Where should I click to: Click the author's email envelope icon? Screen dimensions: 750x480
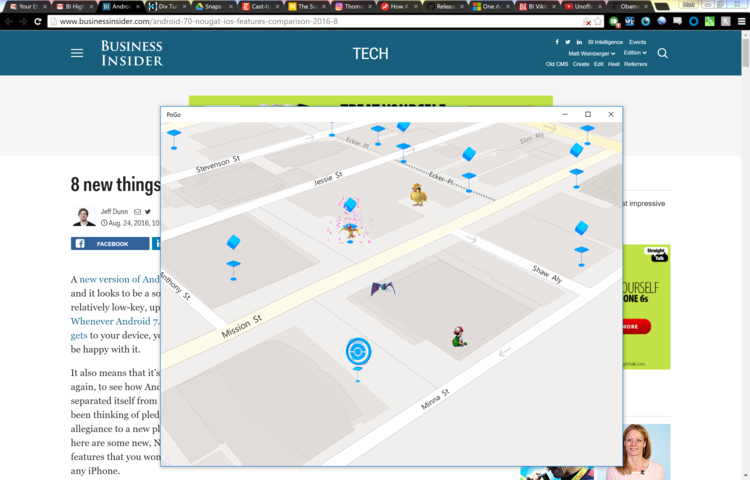pyautogui.click(x=137, y=212)
